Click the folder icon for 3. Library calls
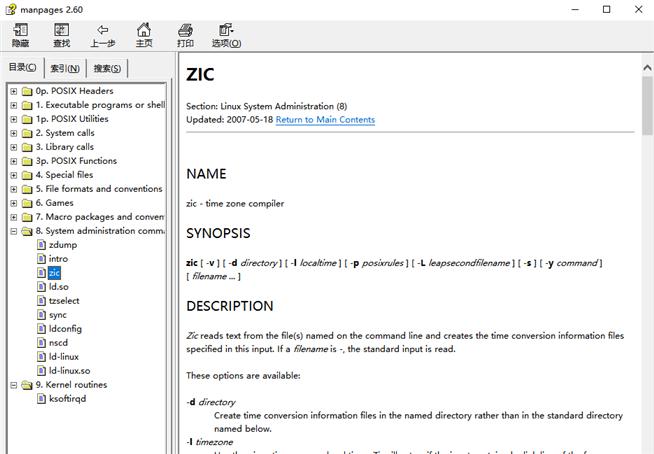The height and width of the screenshot is (454, 654). pos(27,147)
